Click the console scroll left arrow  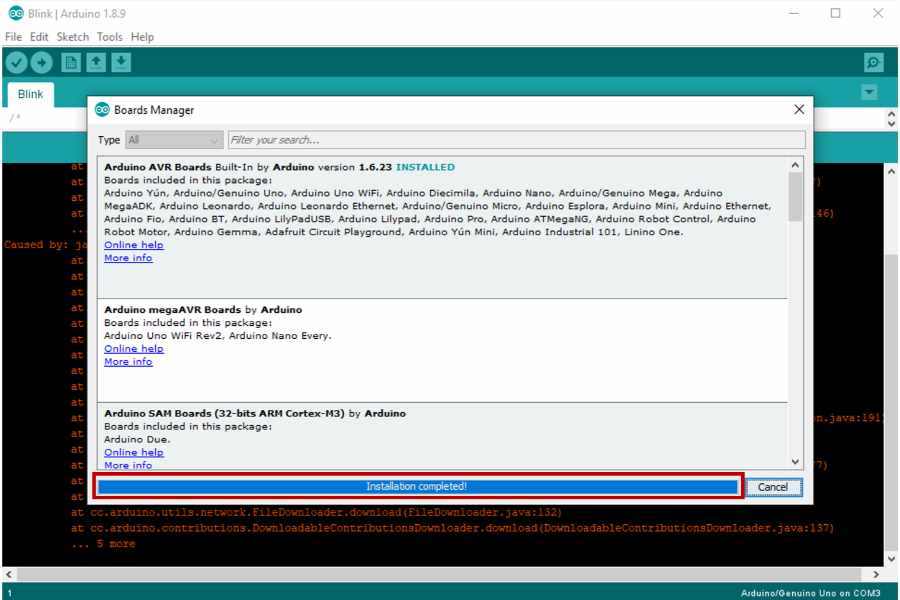click(9, 574)
